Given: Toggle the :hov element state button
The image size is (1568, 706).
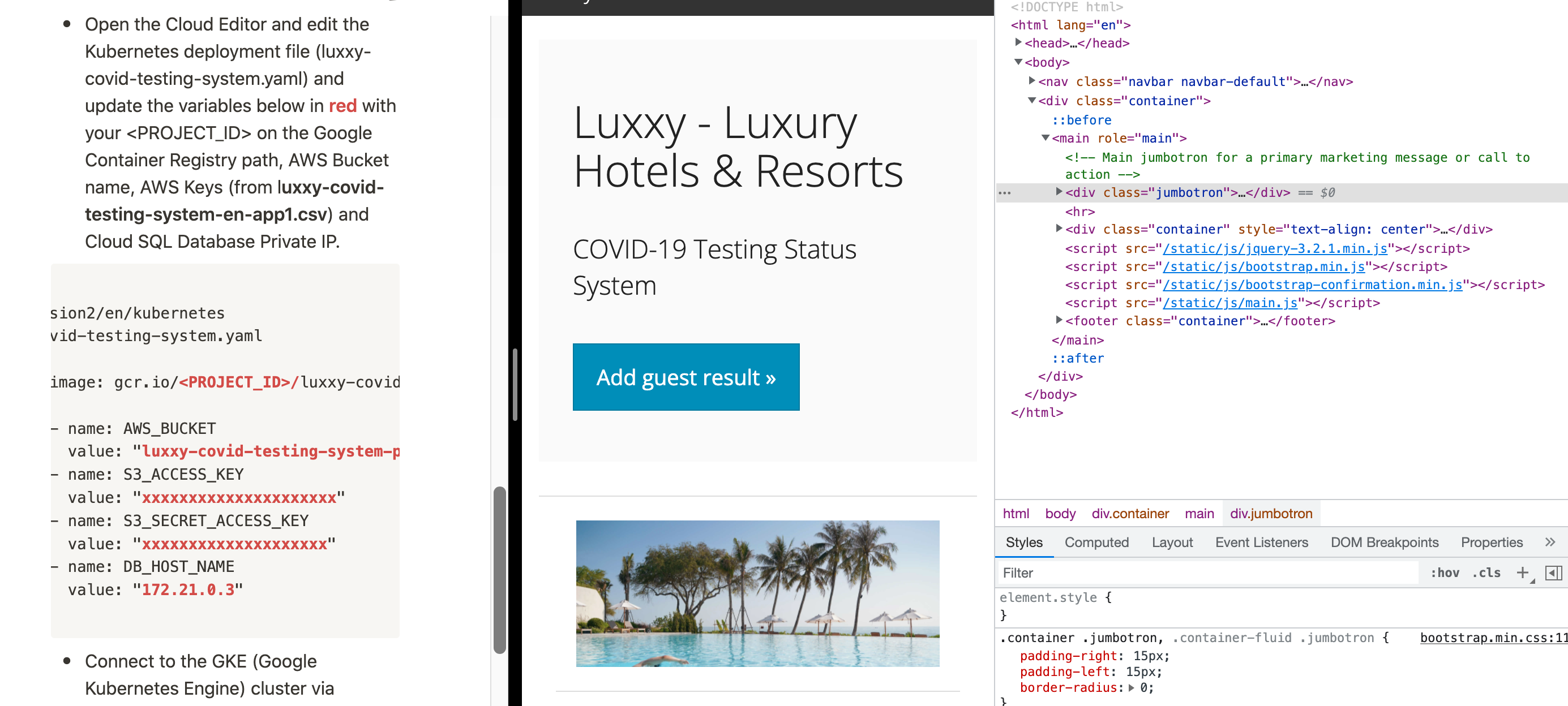Looking at the screenshot, I should [x=1445, y=572].
